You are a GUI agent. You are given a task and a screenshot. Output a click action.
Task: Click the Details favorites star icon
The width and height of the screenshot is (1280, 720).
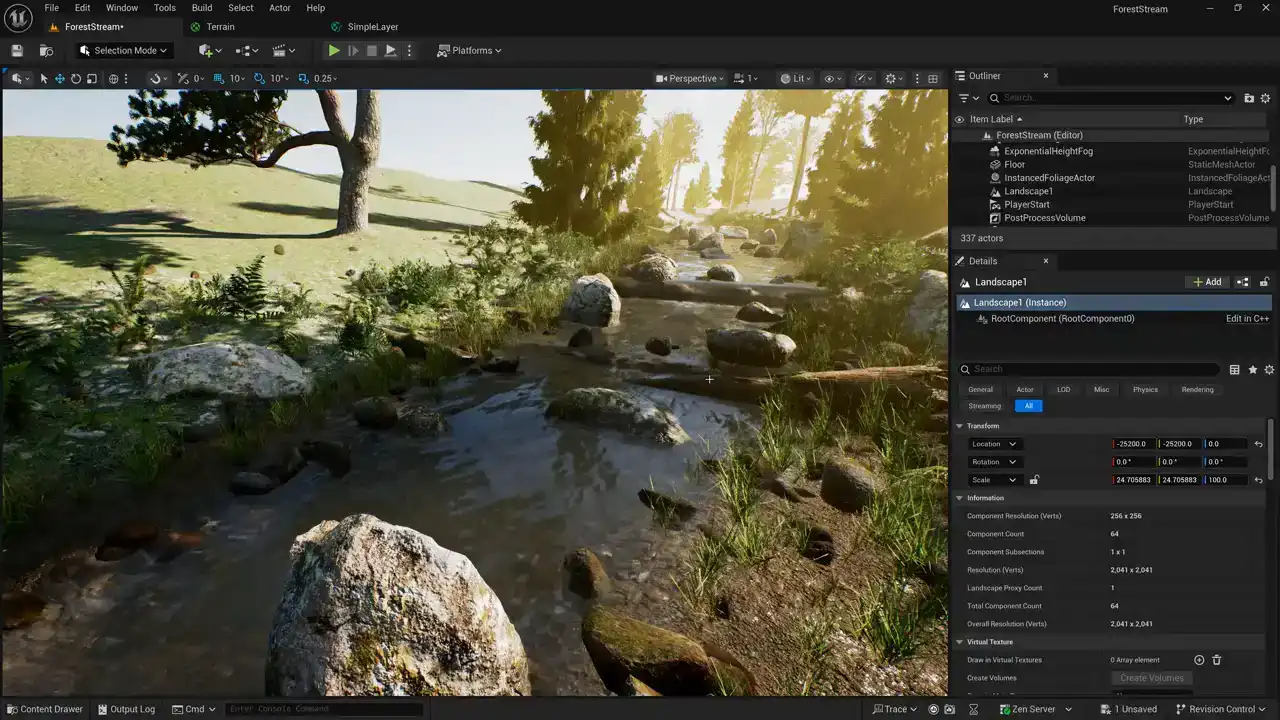point(1252,370)
